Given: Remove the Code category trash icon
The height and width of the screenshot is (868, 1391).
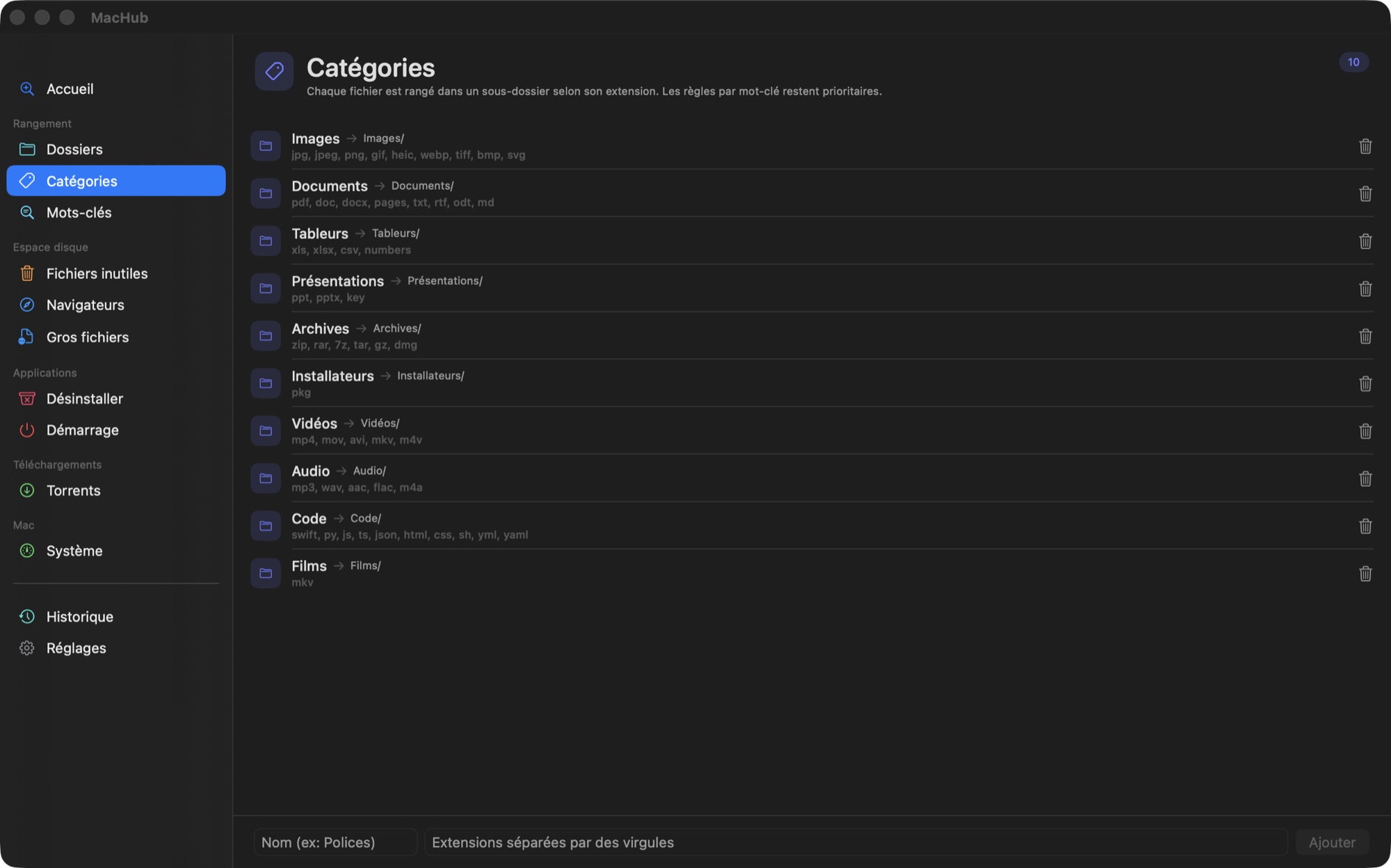Looking at the screenshot, I should coord(1365,526).
